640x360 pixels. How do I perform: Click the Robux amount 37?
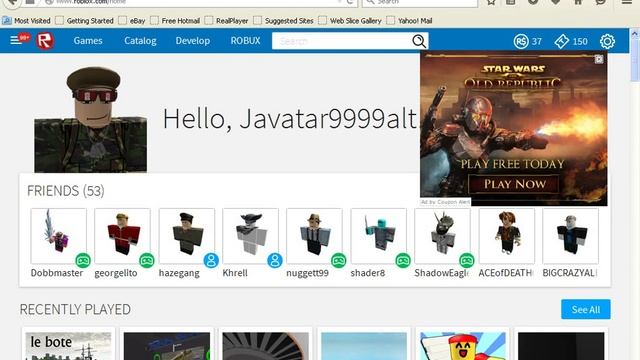coord(537,41)
